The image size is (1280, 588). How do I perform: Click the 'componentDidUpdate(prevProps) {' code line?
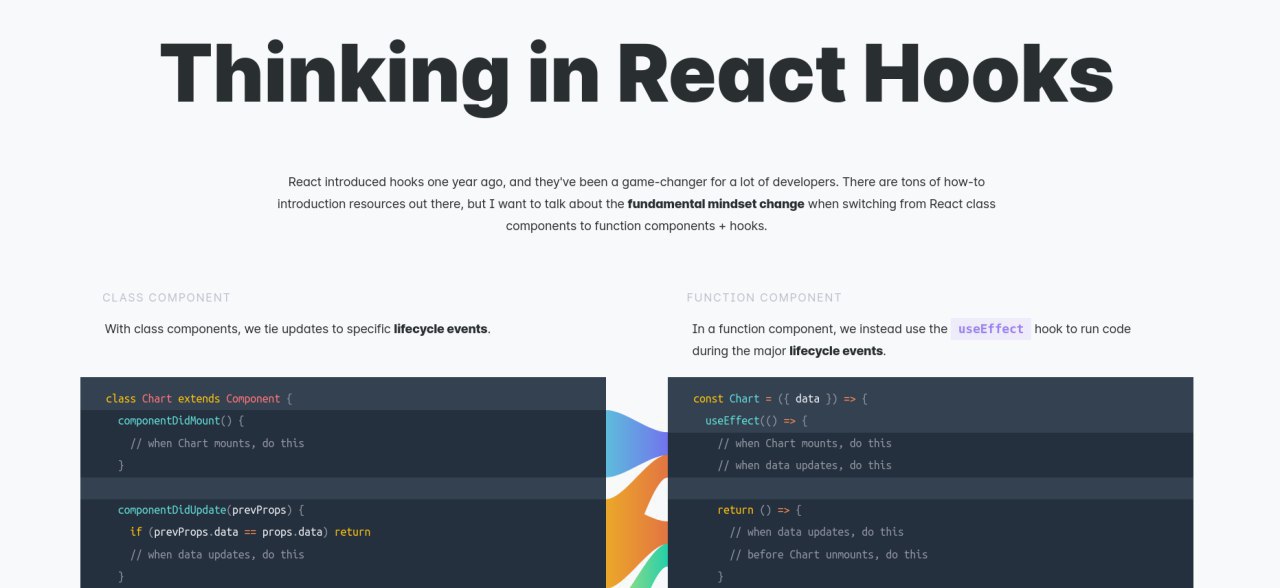click(x=211, y=510)
